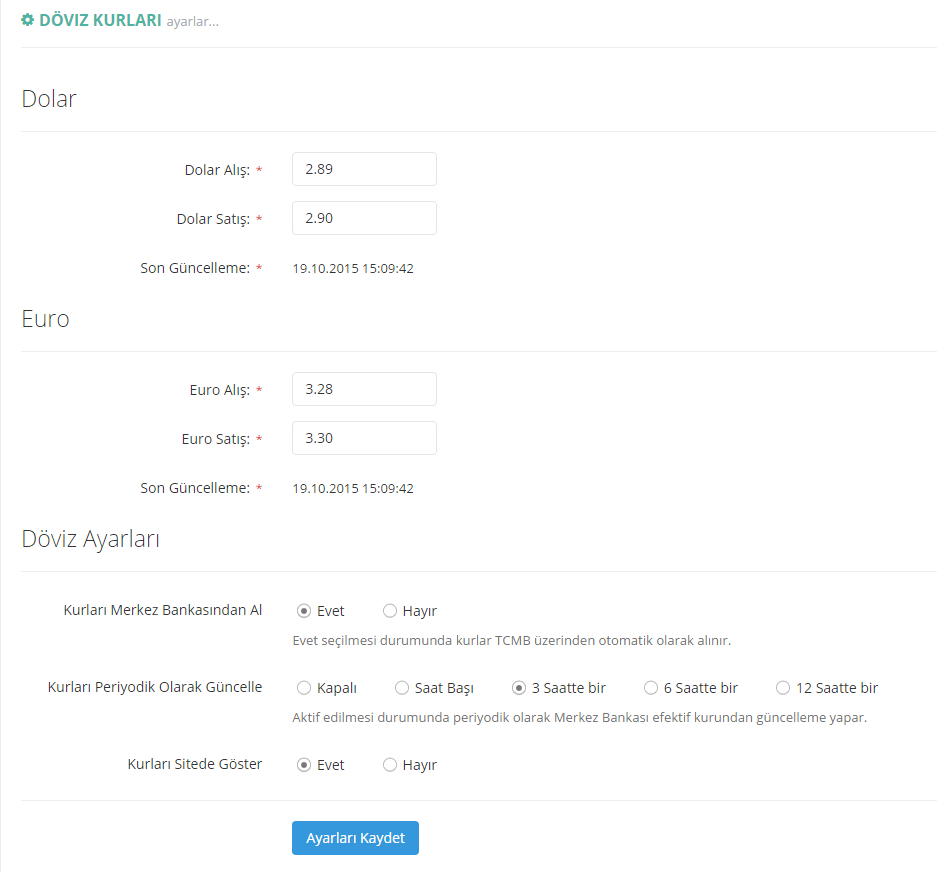The image size is (937, 872).
Task: Select the 3 Saatte bir radio button
Action: click(519, 688)
